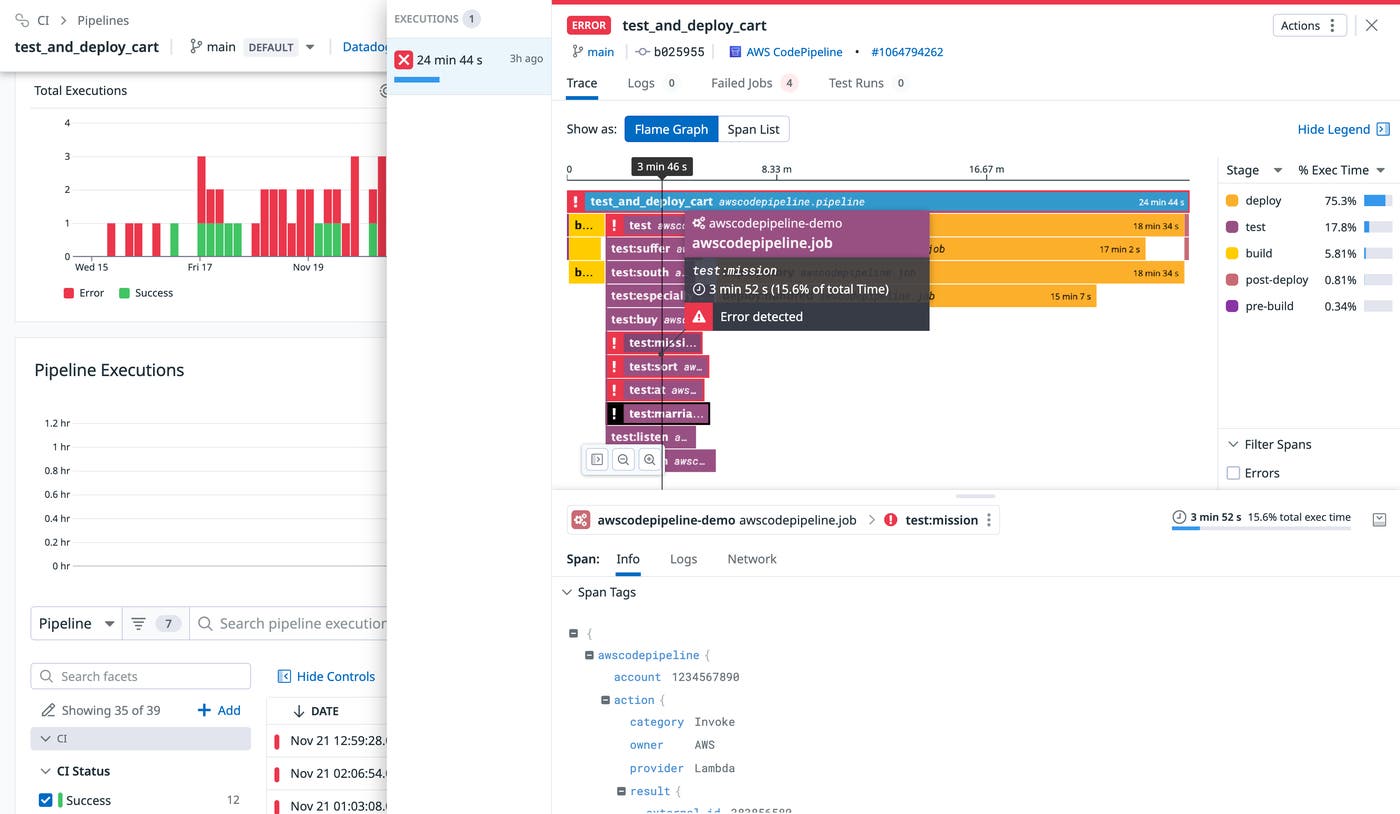The width and height of the screenshot is (1400, 814).
Task: Switch to the span Network tab
Action: 751,559
